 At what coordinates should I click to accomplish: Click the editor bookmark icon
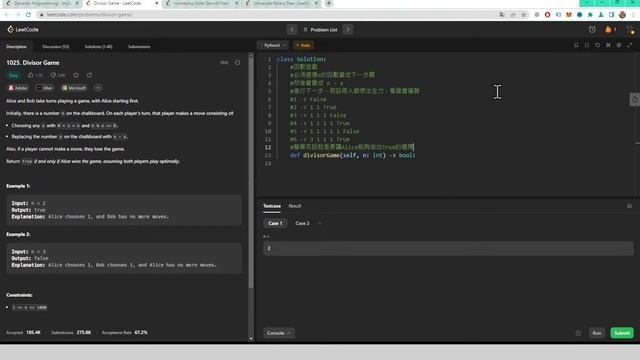tap(576, 45)
